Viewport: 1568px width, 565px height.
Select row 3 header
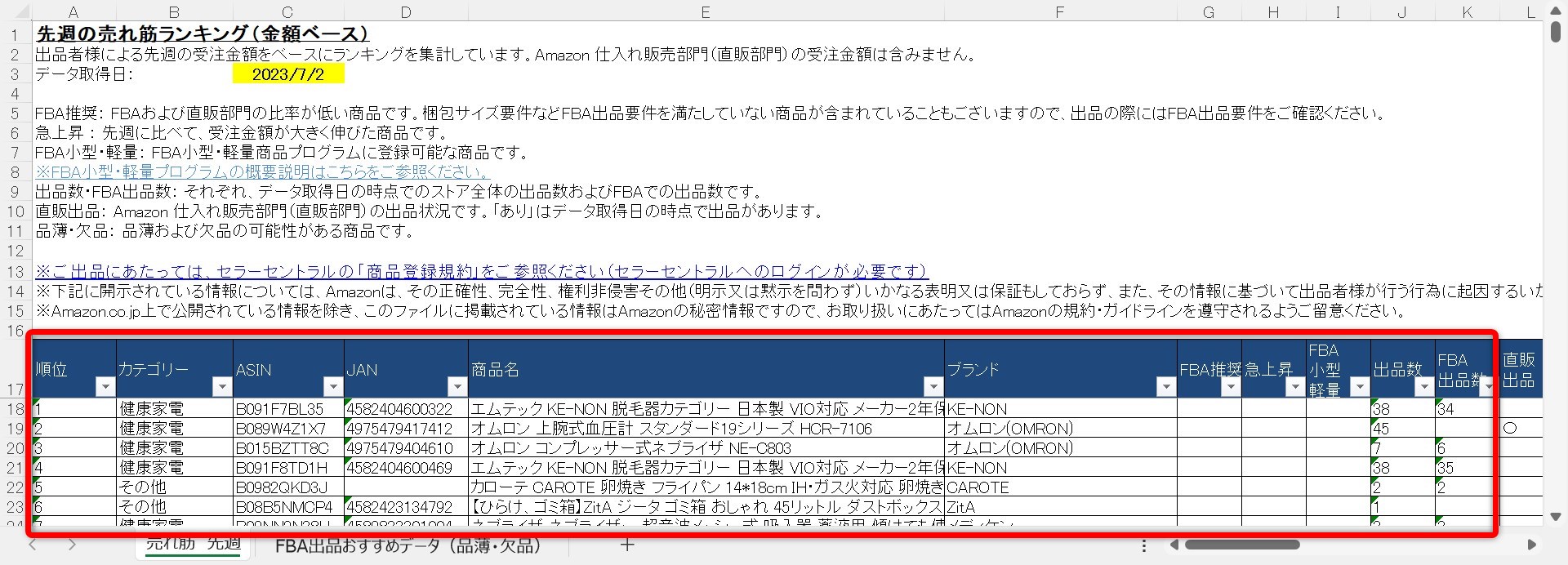click(16, 74)
